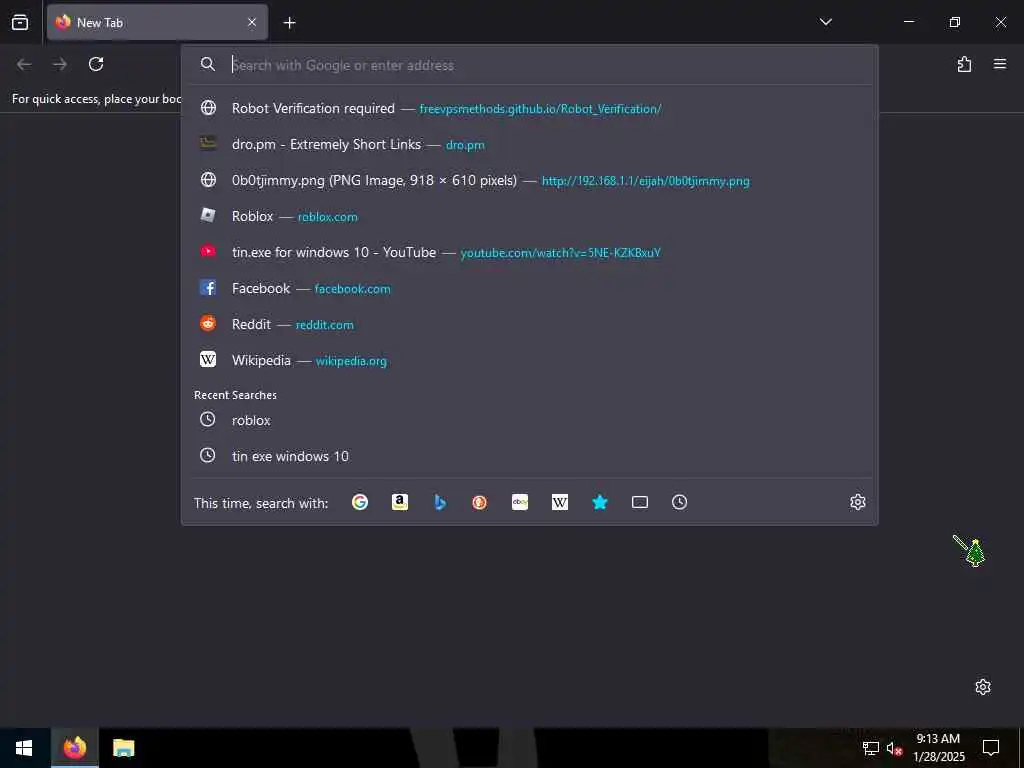Select the recent search 'tin exe windows 10'
This screenshot has height=768, width=1024.
click(530, 456)
